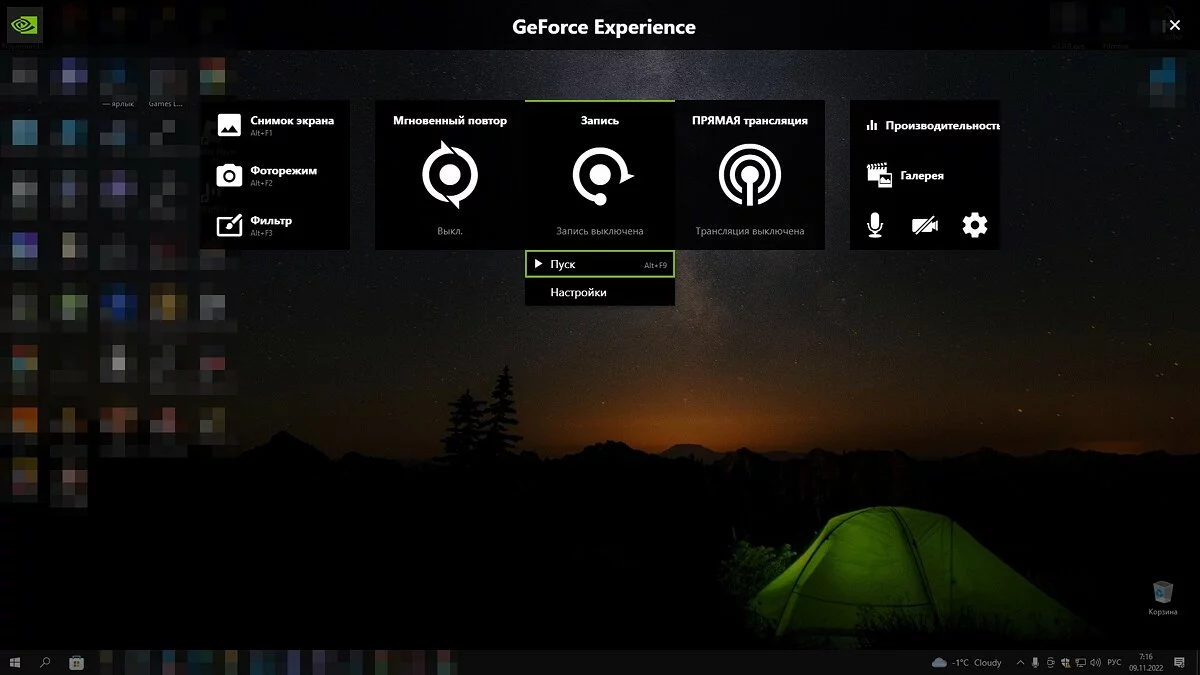
Task: Switch the РУС input language indicator
Action: coord(1114,662)
